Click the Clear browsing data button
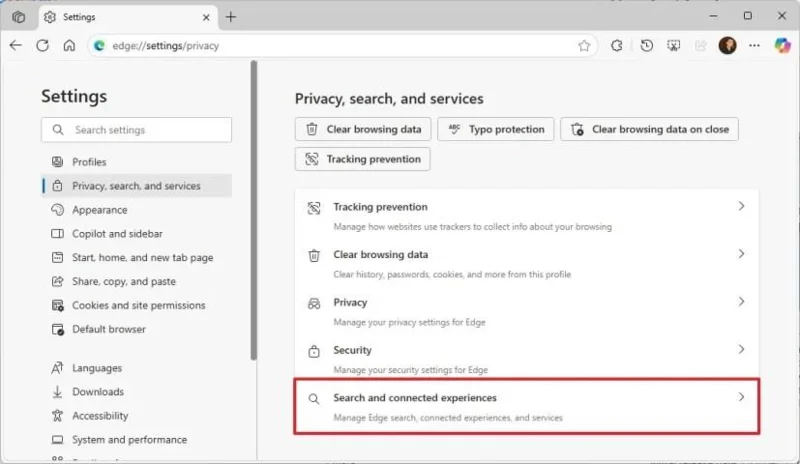 tap(363, 129)
